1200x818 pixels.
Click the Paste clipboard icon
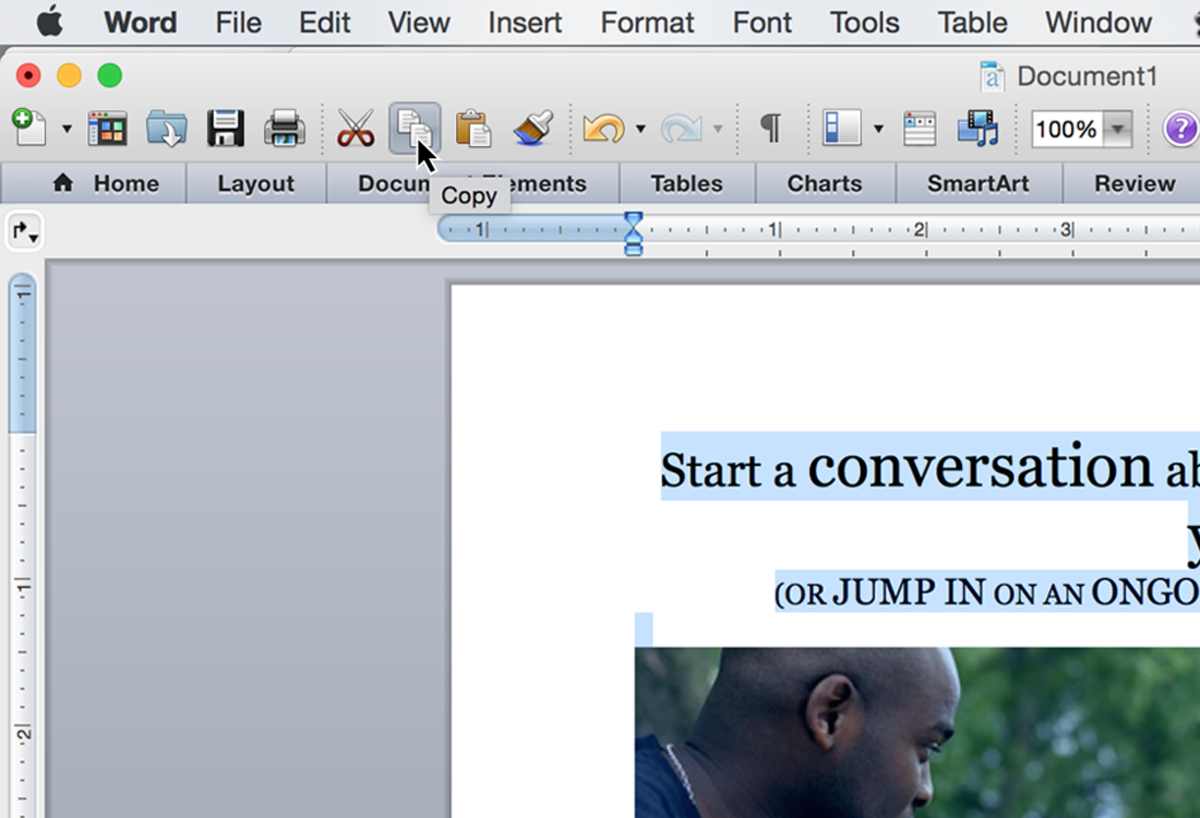pyautogui.click(x=473, y=130)
